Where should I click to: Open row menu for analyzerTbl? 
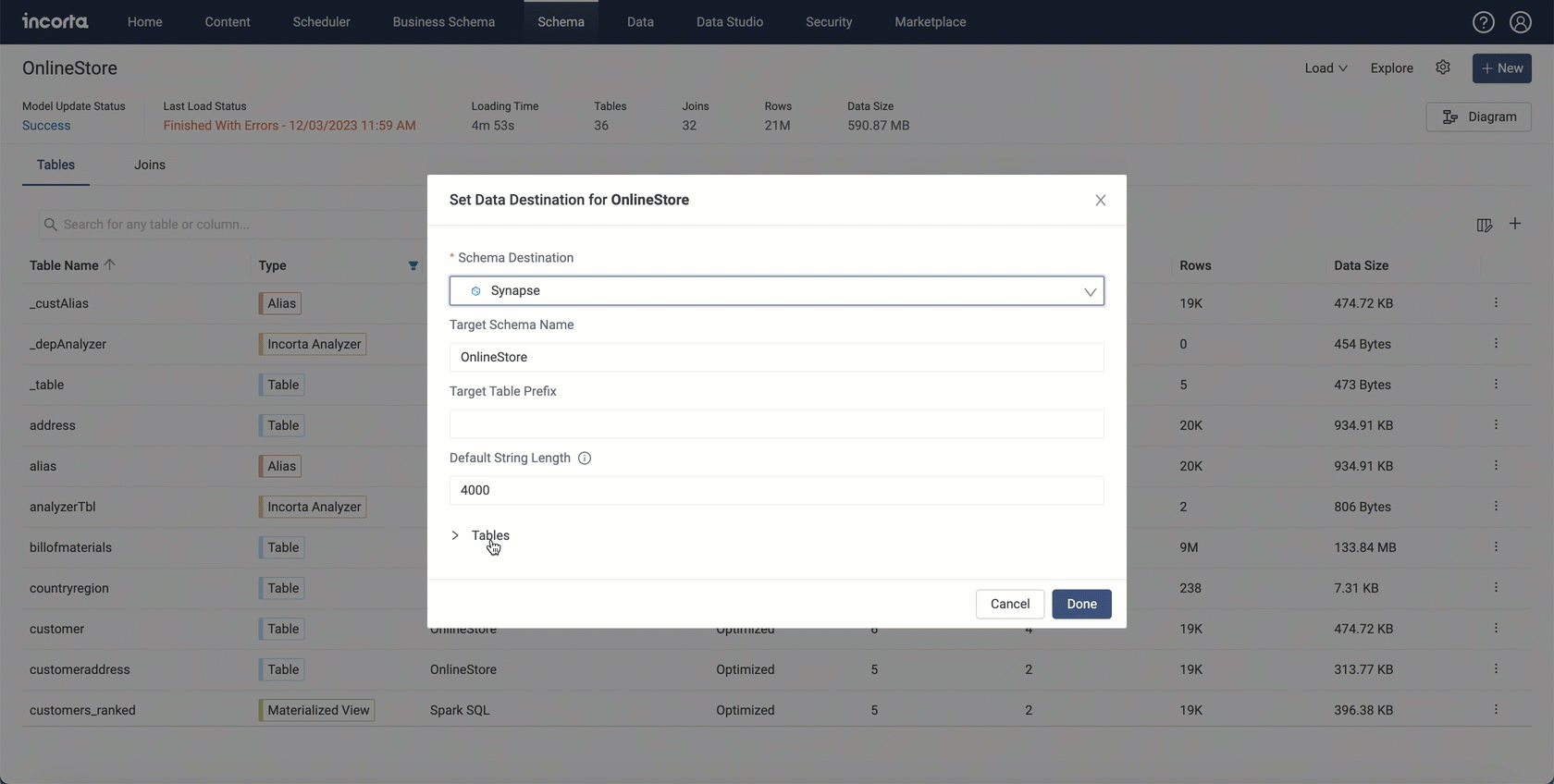point(1496,507)
